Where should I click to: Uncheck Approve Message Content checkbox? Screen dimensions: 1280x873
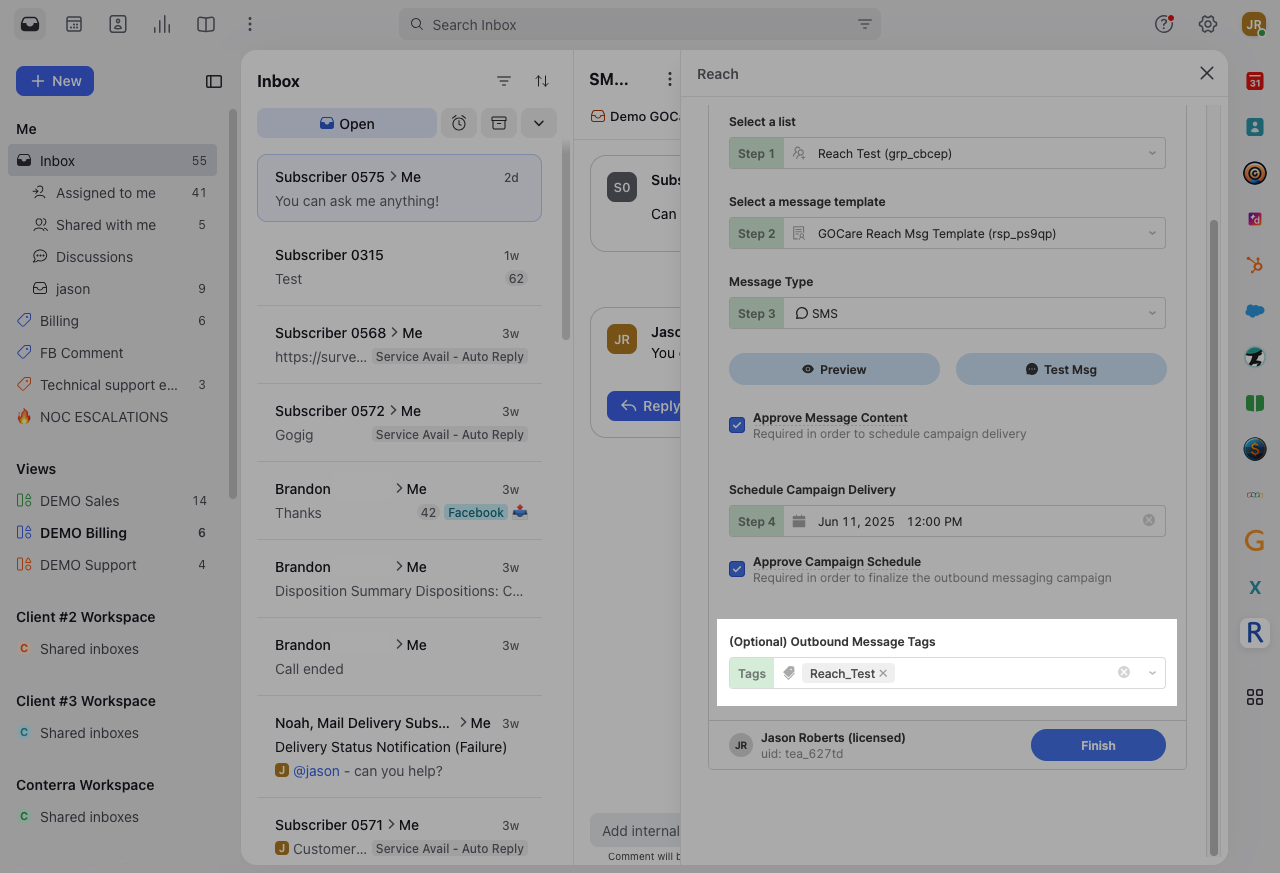[737, 425]
